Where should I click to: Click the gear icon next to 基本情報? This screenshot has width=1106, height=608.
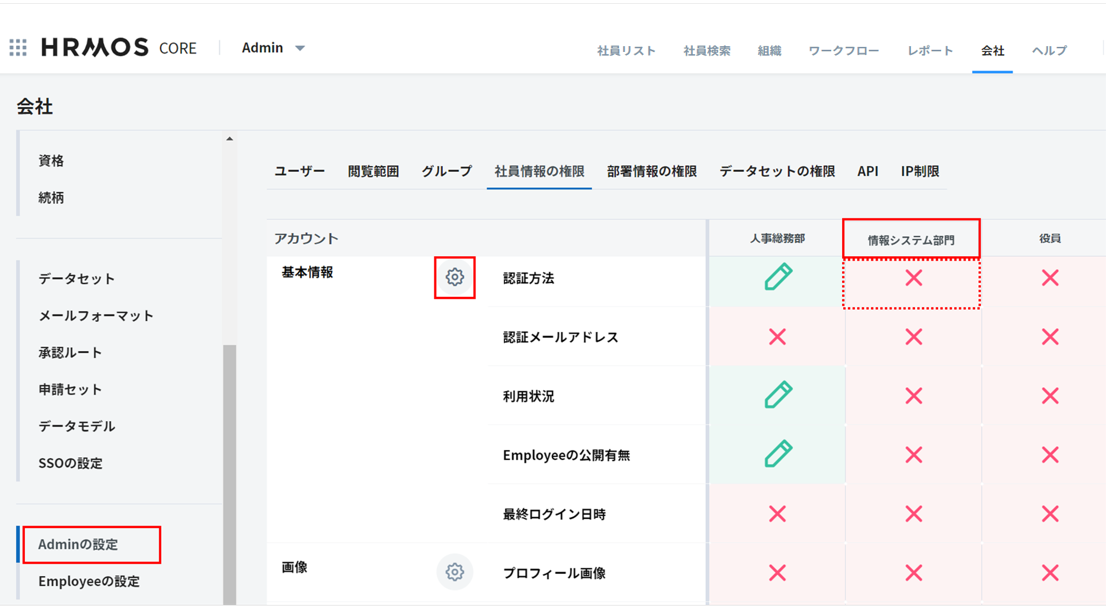pos(455,277)
